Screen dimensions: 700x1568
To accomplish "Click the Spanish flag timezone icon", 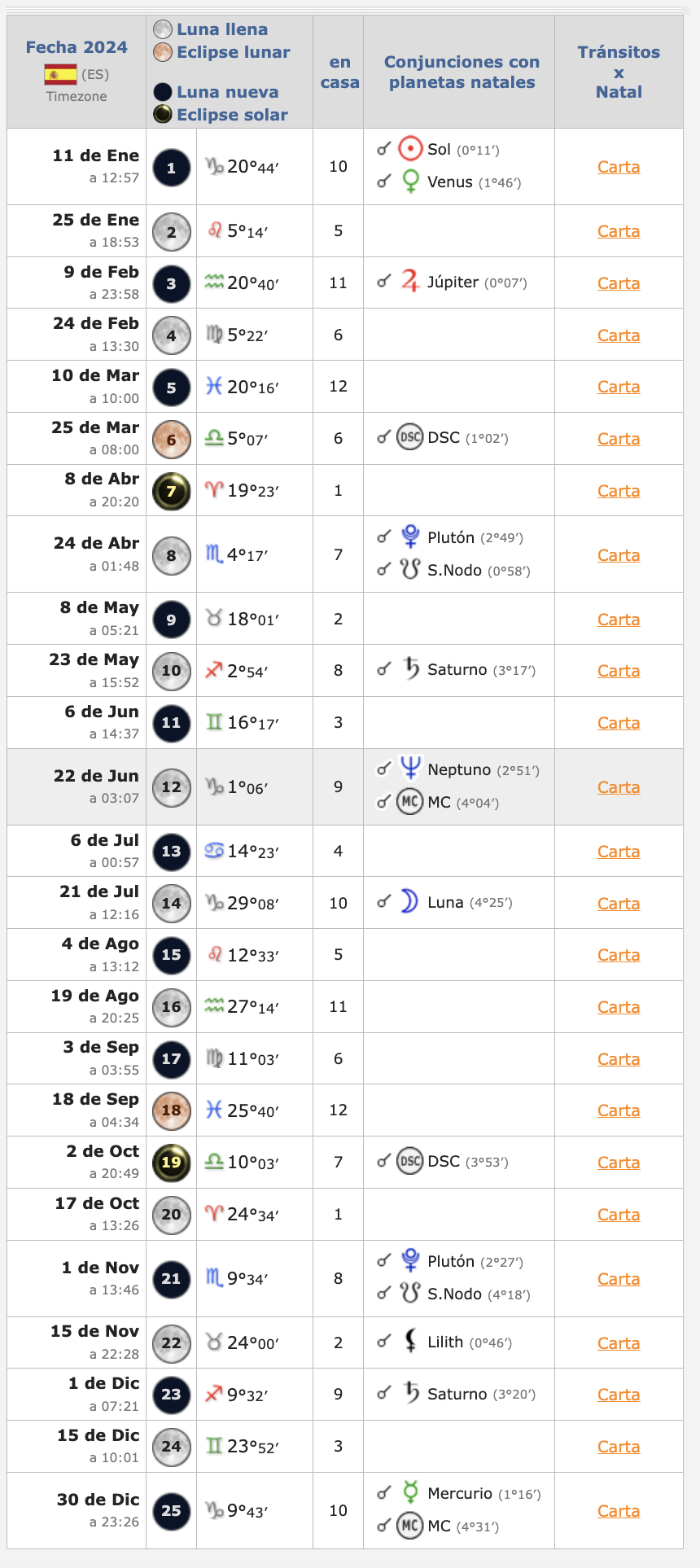I will pyautogui.click(x=61, y=74).
